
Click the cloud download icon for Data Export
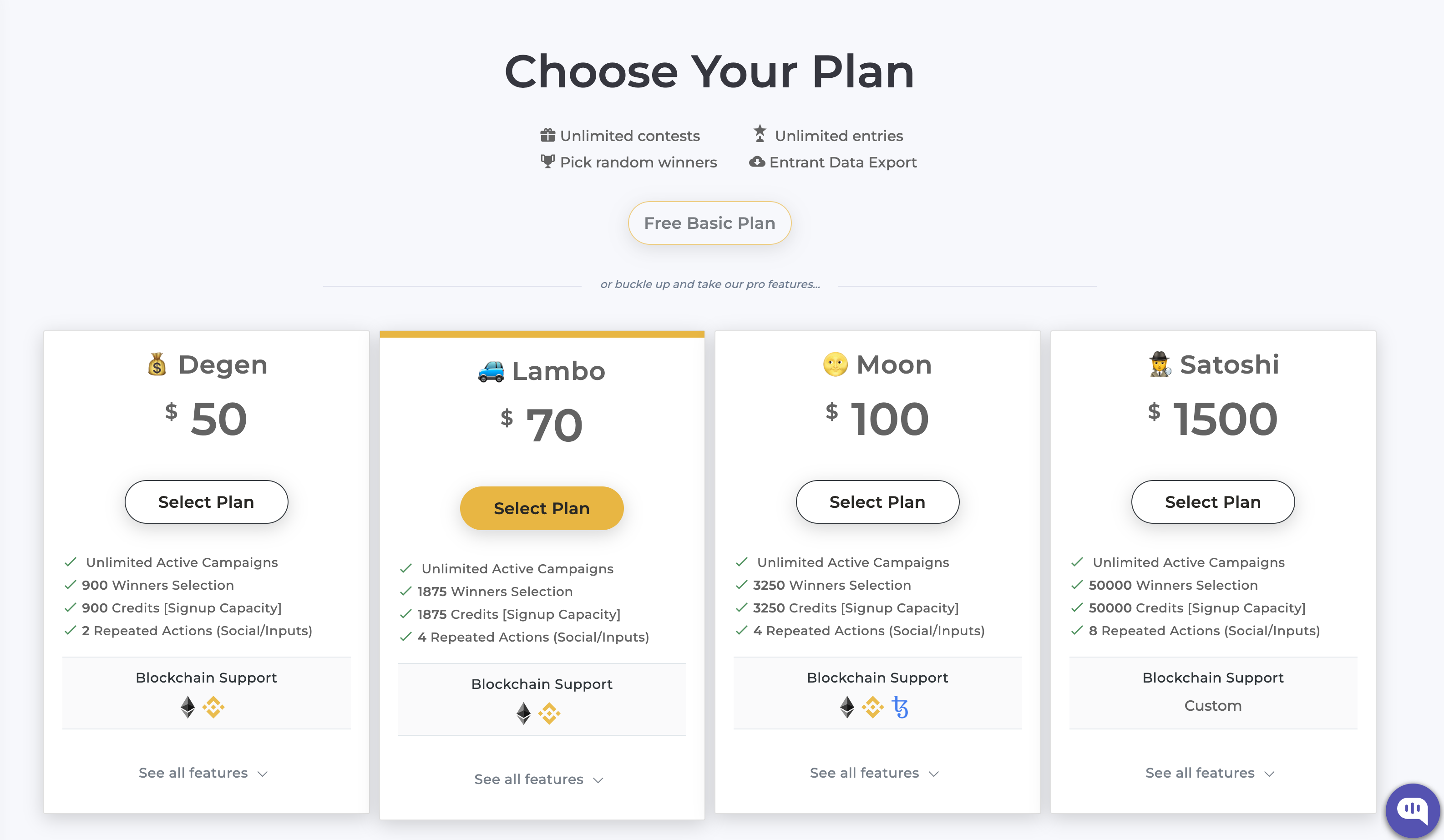[x=757, y=162]
